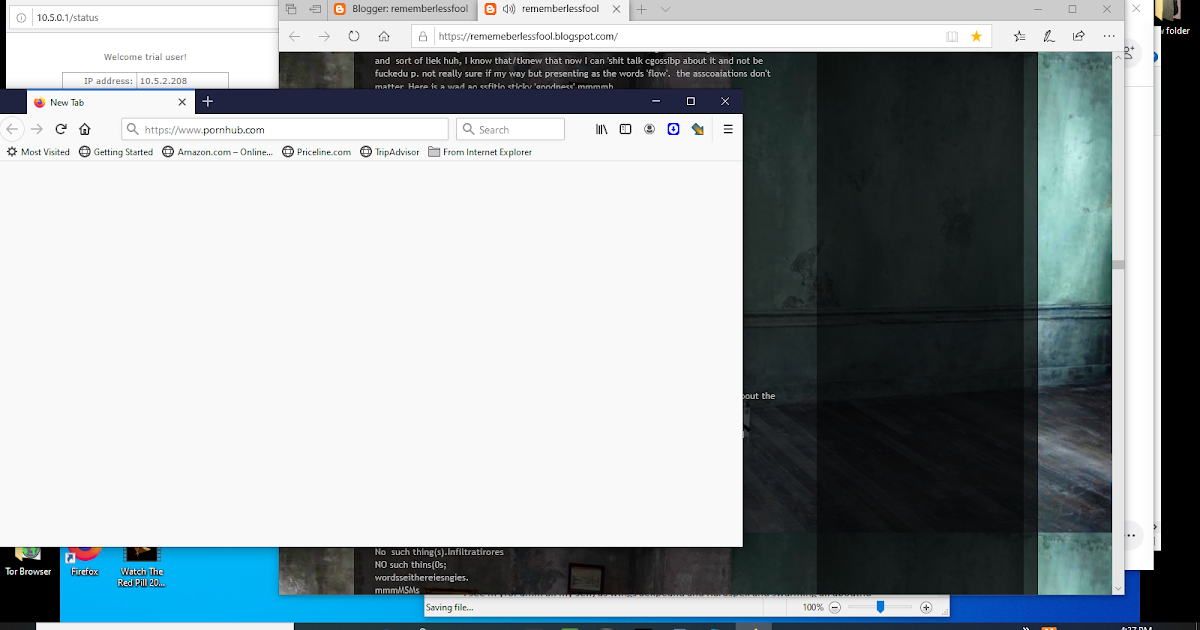Click Edge home button
Viewport: 1200px width, 630px height.
[384, 36]
